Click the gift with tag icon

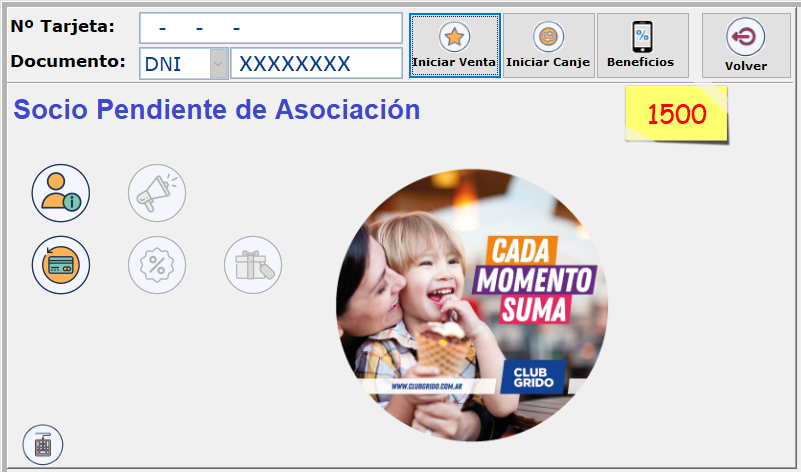click(253, 265)
